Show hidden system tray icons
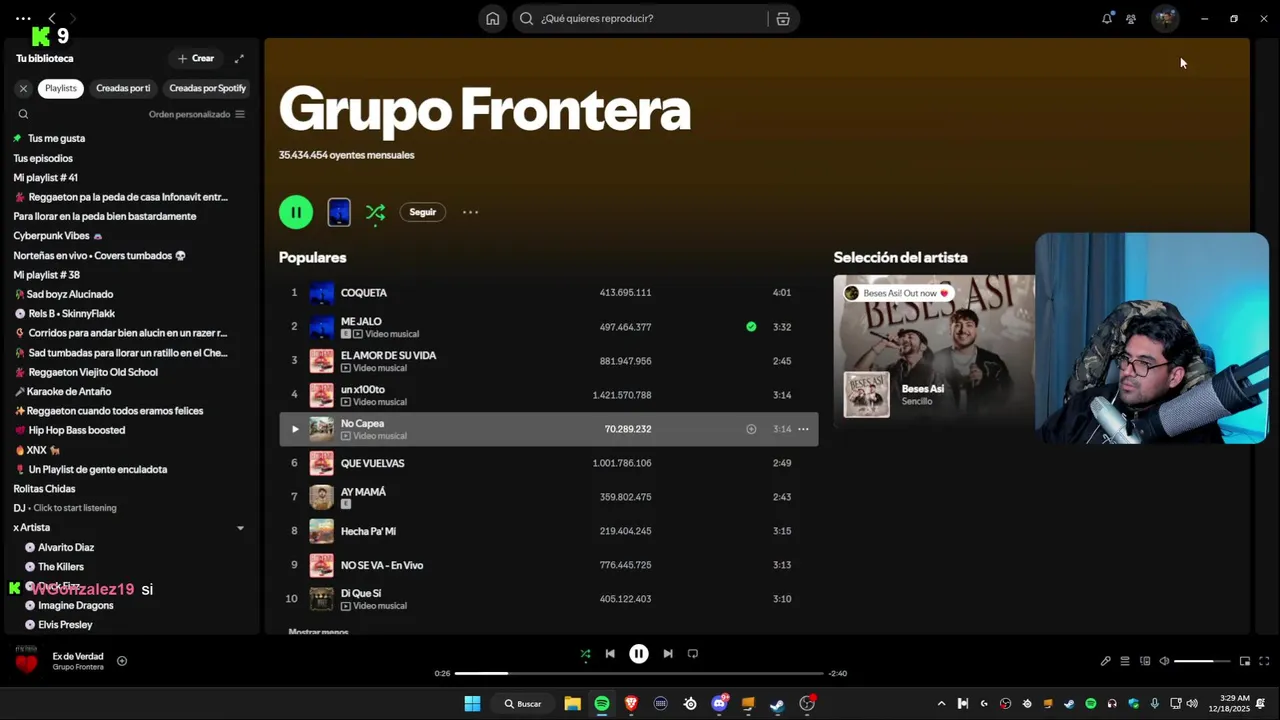The width and height of the screenshot is (1280, 720). pos(941,704)
